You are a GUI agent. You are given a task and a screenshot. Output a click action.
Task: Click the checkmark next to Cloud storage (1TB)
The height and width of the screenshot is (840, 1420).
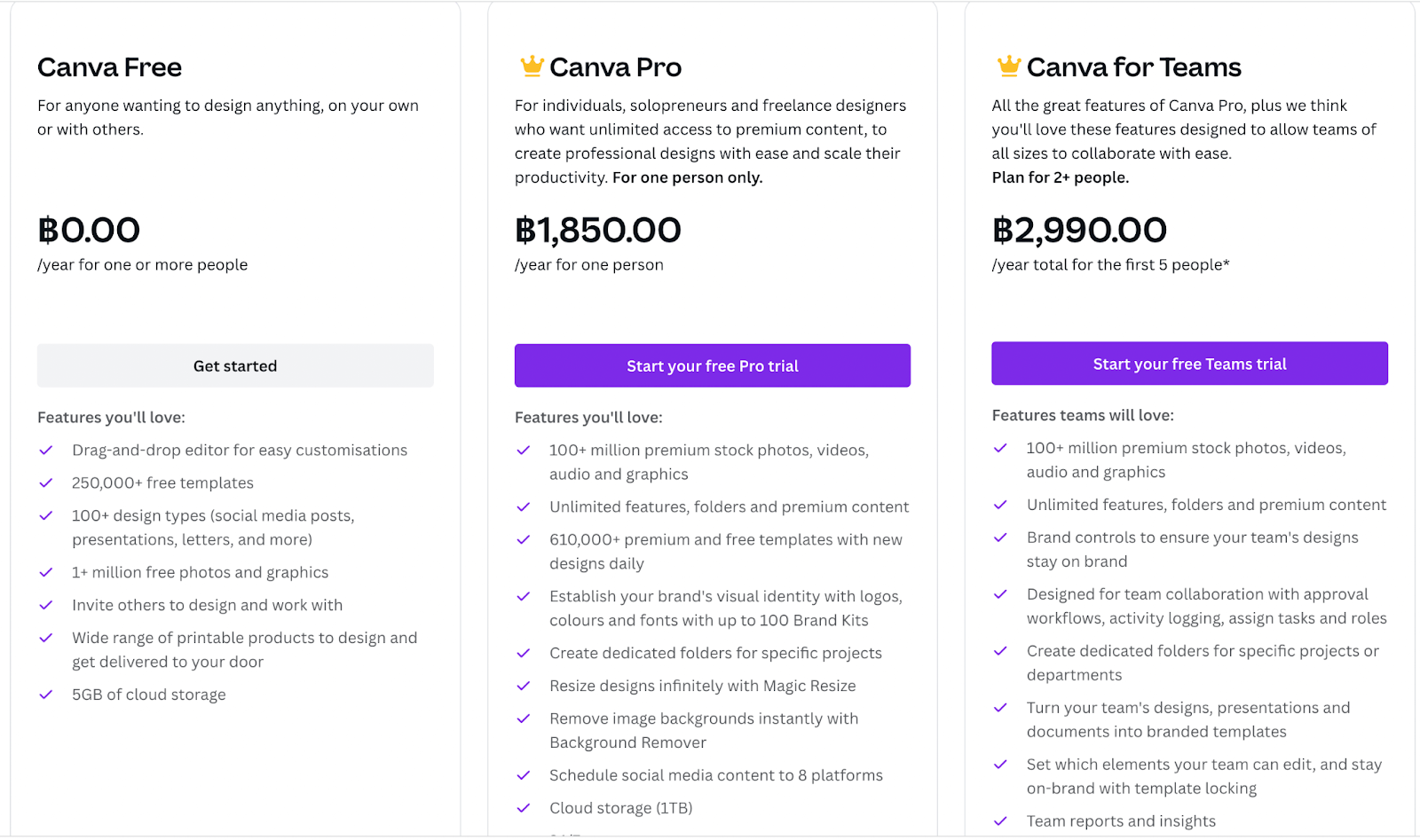[x=523, y=808]
